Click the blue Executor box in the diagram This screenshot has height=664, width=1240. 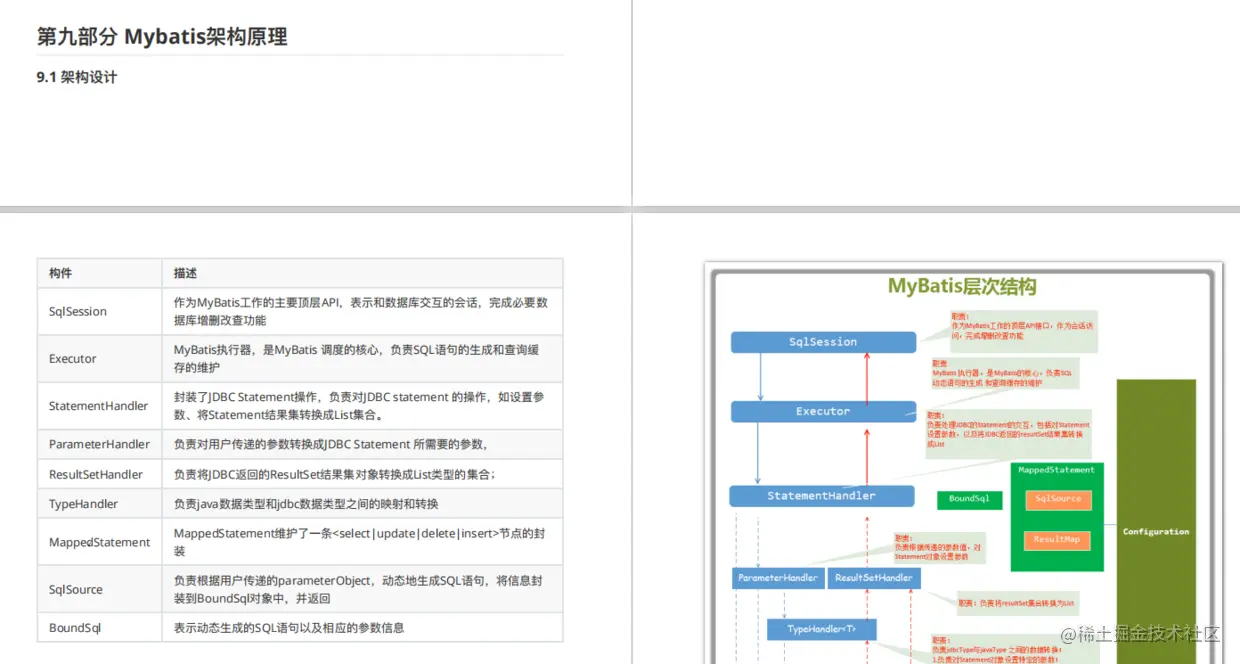coord(823,411)
